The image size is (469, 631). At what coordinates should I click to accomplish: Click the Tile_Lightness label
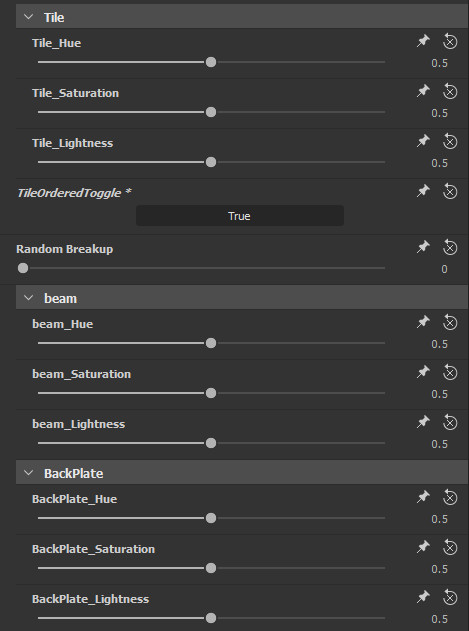point(72,143)
